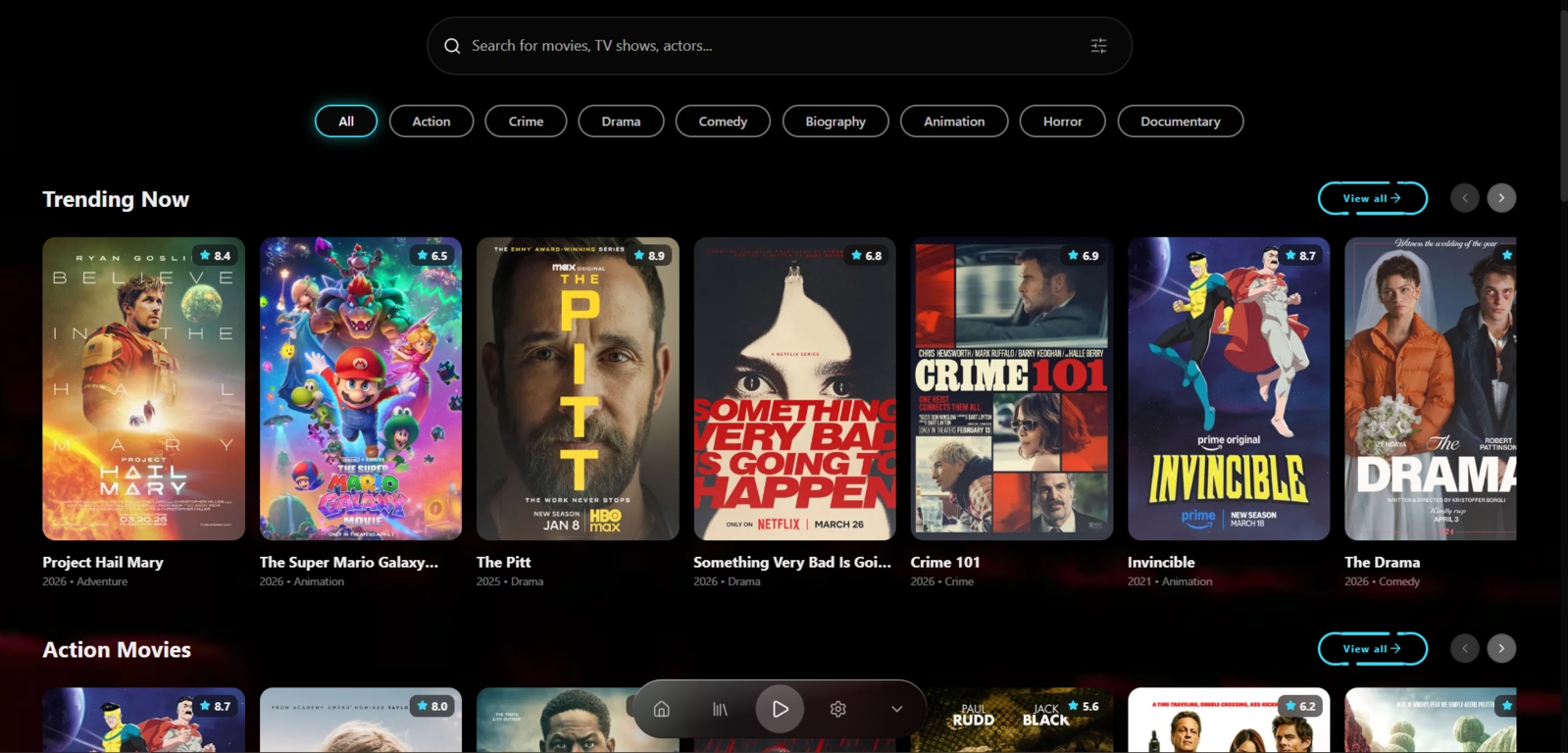
Task: Click the Project Hail Mary title
Action: [x=103, y=562]
